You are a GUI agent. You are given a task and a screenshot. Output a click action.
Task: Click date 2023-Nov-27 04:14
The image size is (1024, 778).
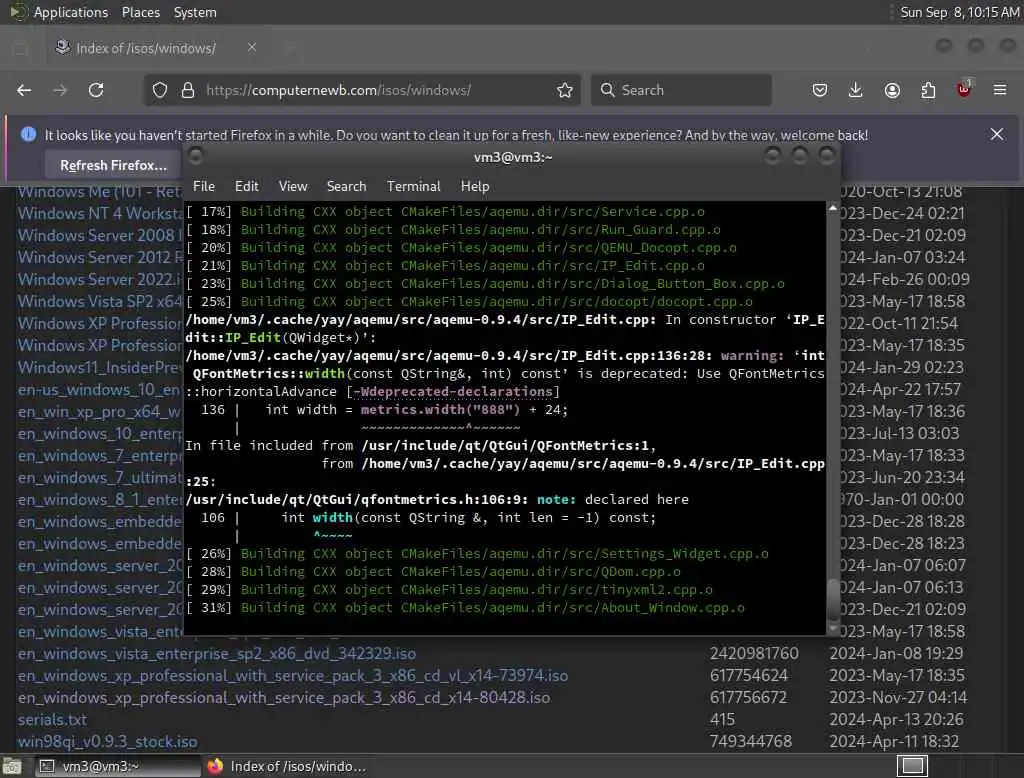898,698
